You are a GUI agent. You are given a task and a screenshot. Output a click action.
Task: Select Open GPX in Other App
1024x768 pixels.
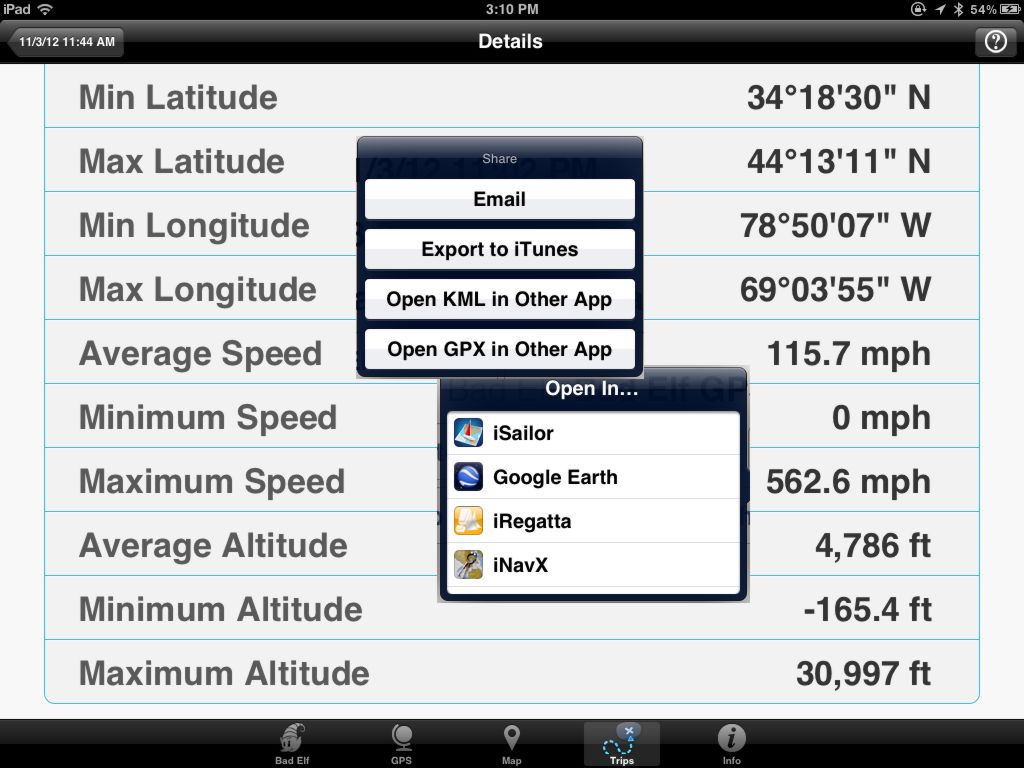500,349
